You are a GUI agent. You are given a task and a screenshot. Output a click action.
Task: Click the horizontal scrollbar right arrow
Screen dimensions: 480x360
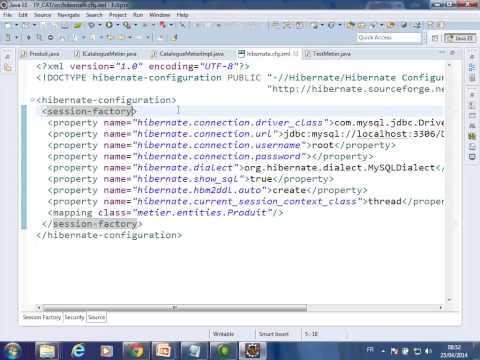pyautogui.click(x=441, y=308)
